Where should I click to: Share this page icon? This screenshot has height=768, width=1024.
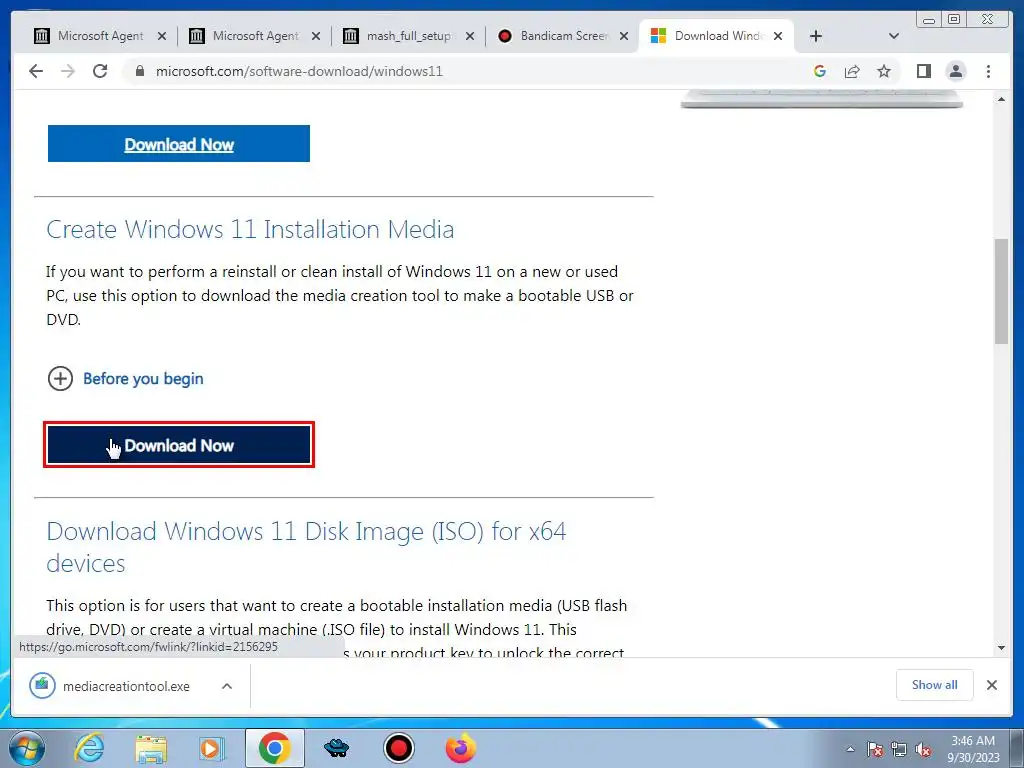click(852, 71)
